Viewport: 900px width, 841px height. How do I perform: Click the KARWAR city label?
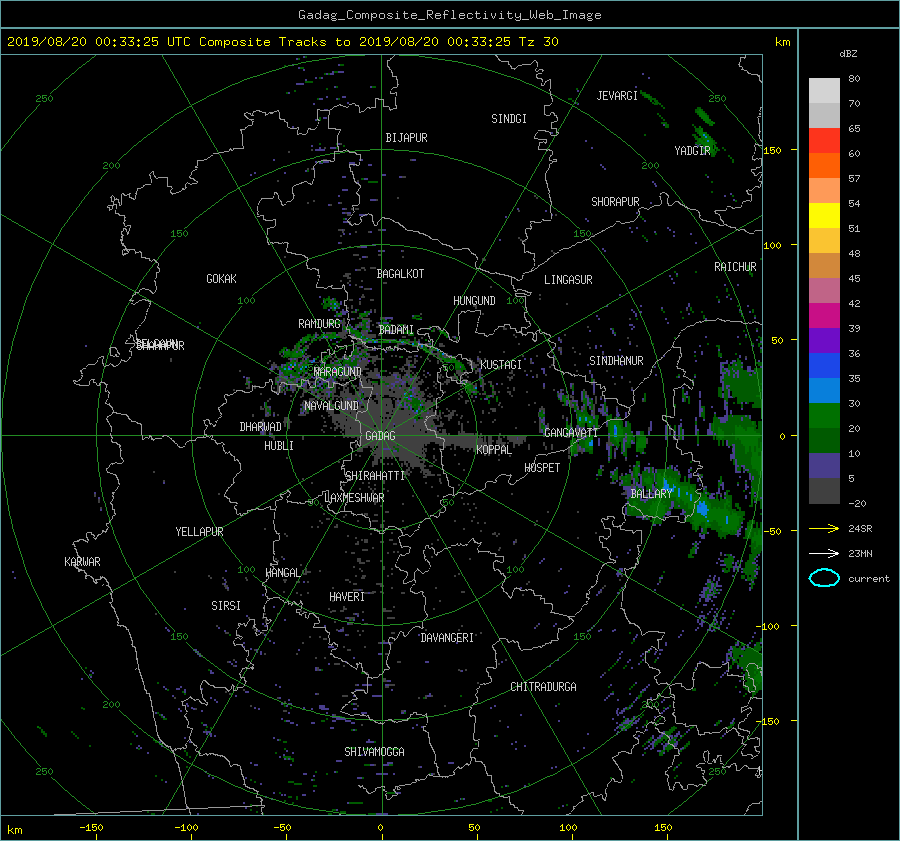[x=82, y=561]
